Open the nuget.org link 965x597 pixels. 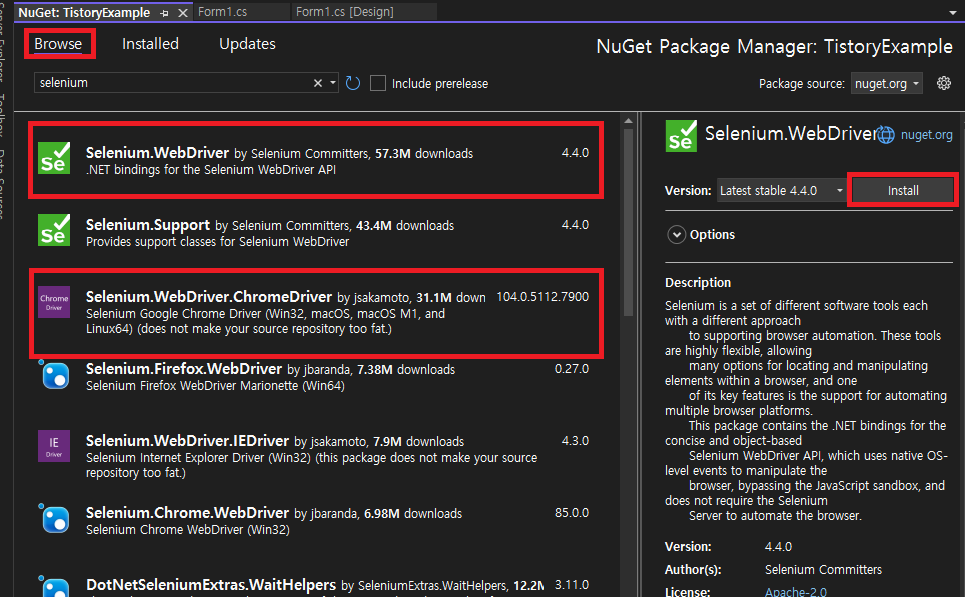(x=926, y=135)
